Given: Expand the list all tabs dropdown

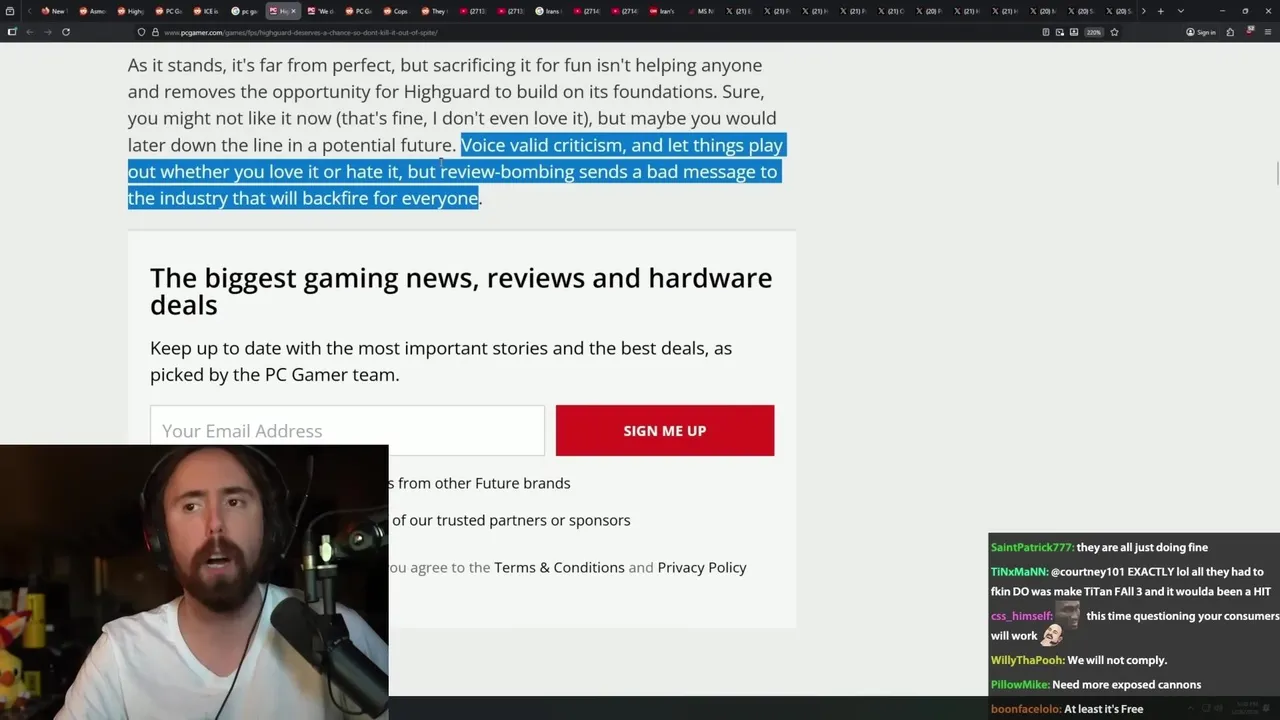Looking at the screenshot, I should (x=1181, y=11).
